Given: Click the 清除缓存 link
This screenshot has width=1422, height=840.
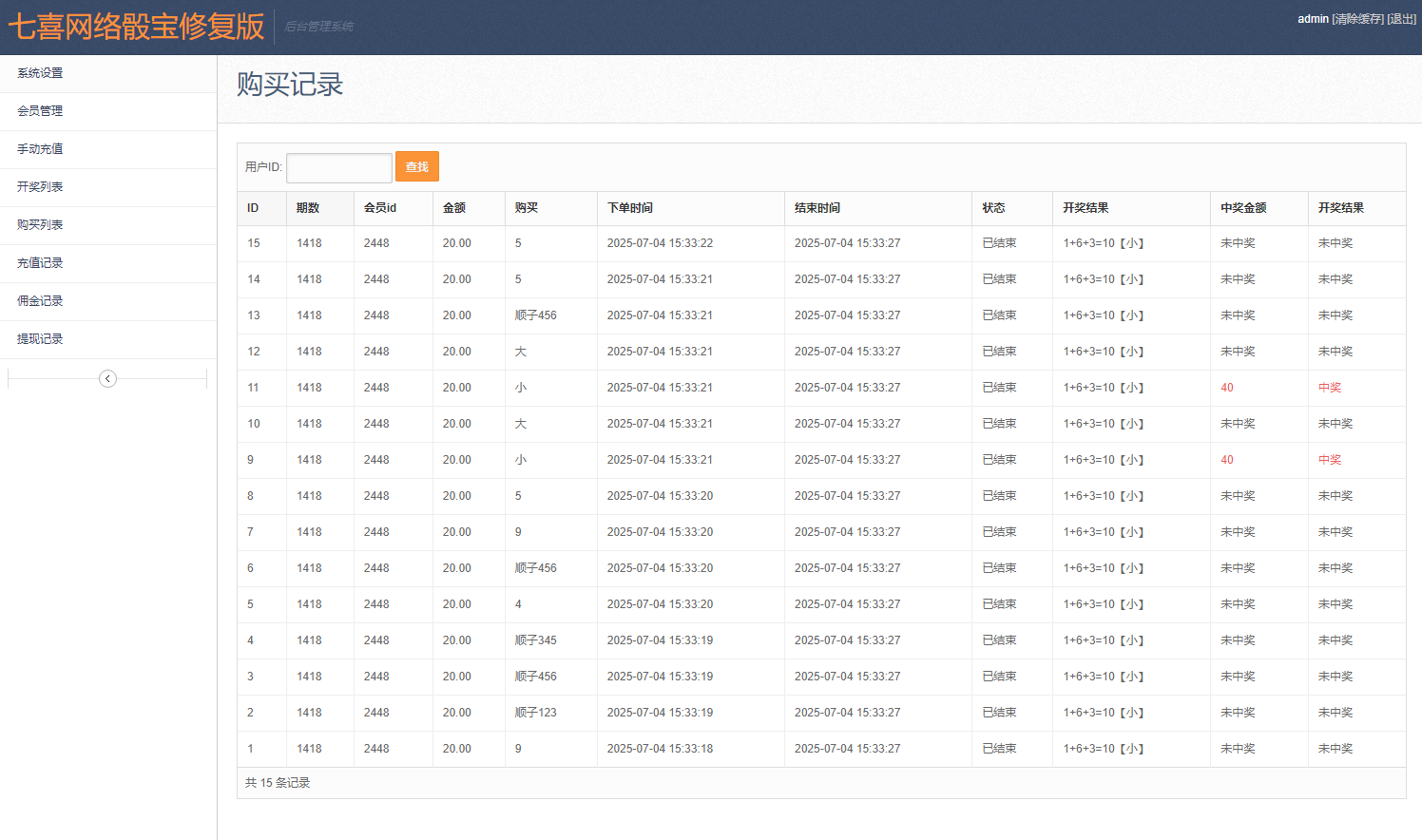Looking at the screenshot, I should pos(1358,19).
